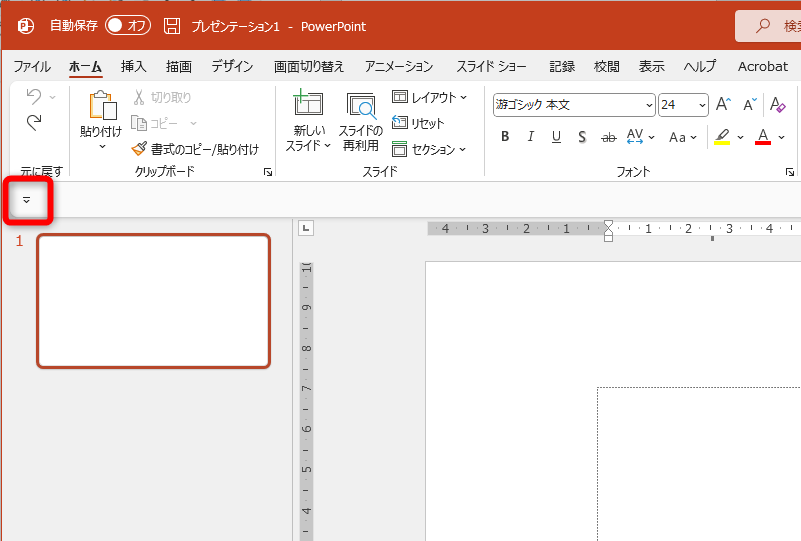Image resolution: width=801 pixels, height=541 pixels.
Task: Click the ruler tab selector L button
Action: 306,228
